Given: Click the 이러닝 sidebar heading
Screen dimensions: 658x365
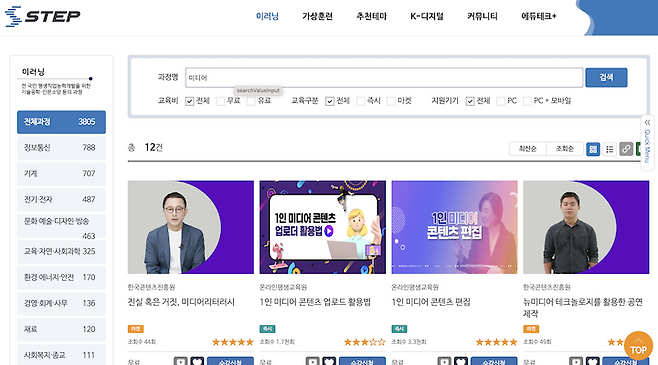Looking at the screenshot, I should (x=33, y=72).
